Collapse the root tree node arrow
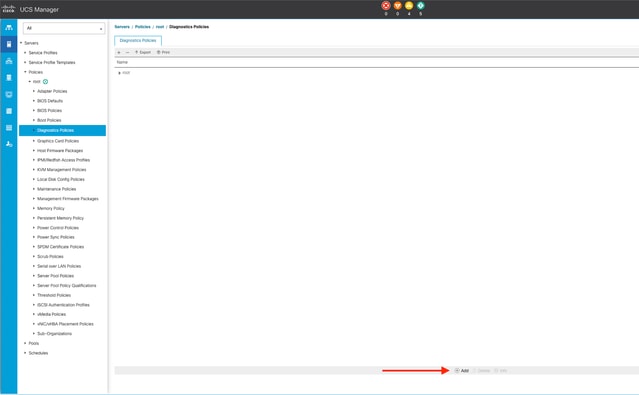Screen dimensions: 639x395 [30, 82]
